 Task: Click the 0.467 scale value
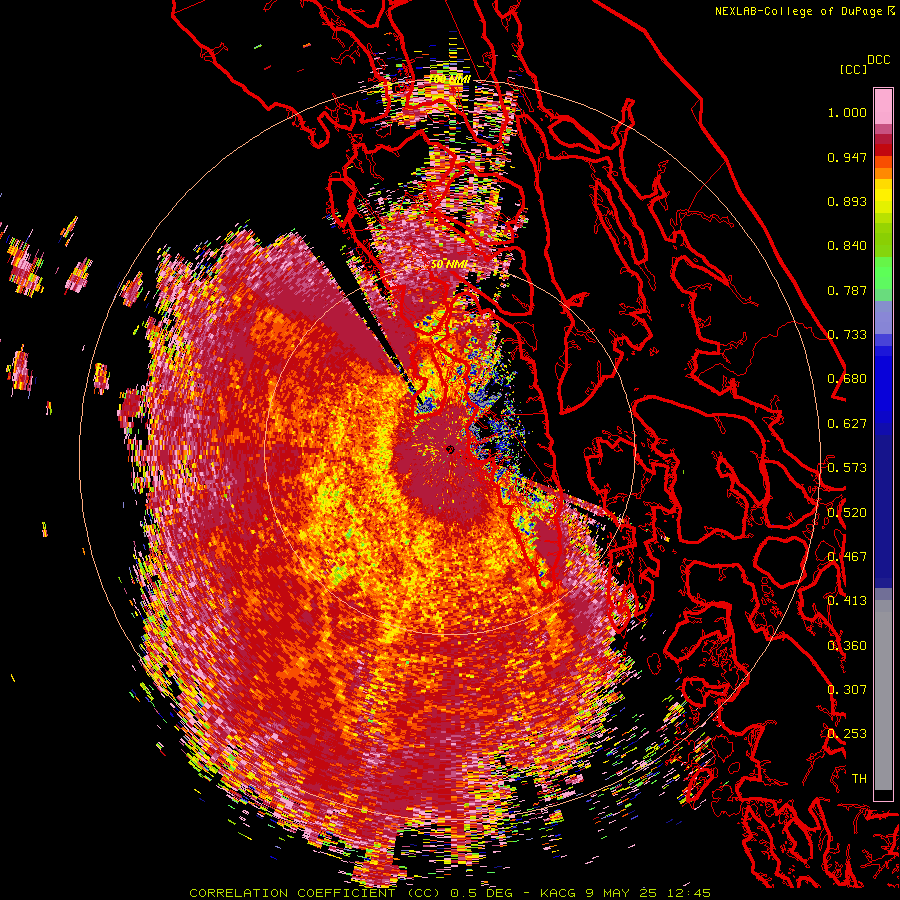(847, 556)
